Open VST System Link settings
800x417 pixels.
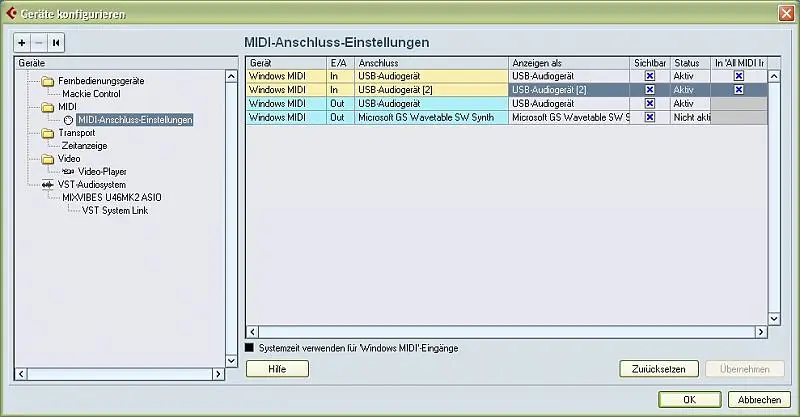(114, 210)
